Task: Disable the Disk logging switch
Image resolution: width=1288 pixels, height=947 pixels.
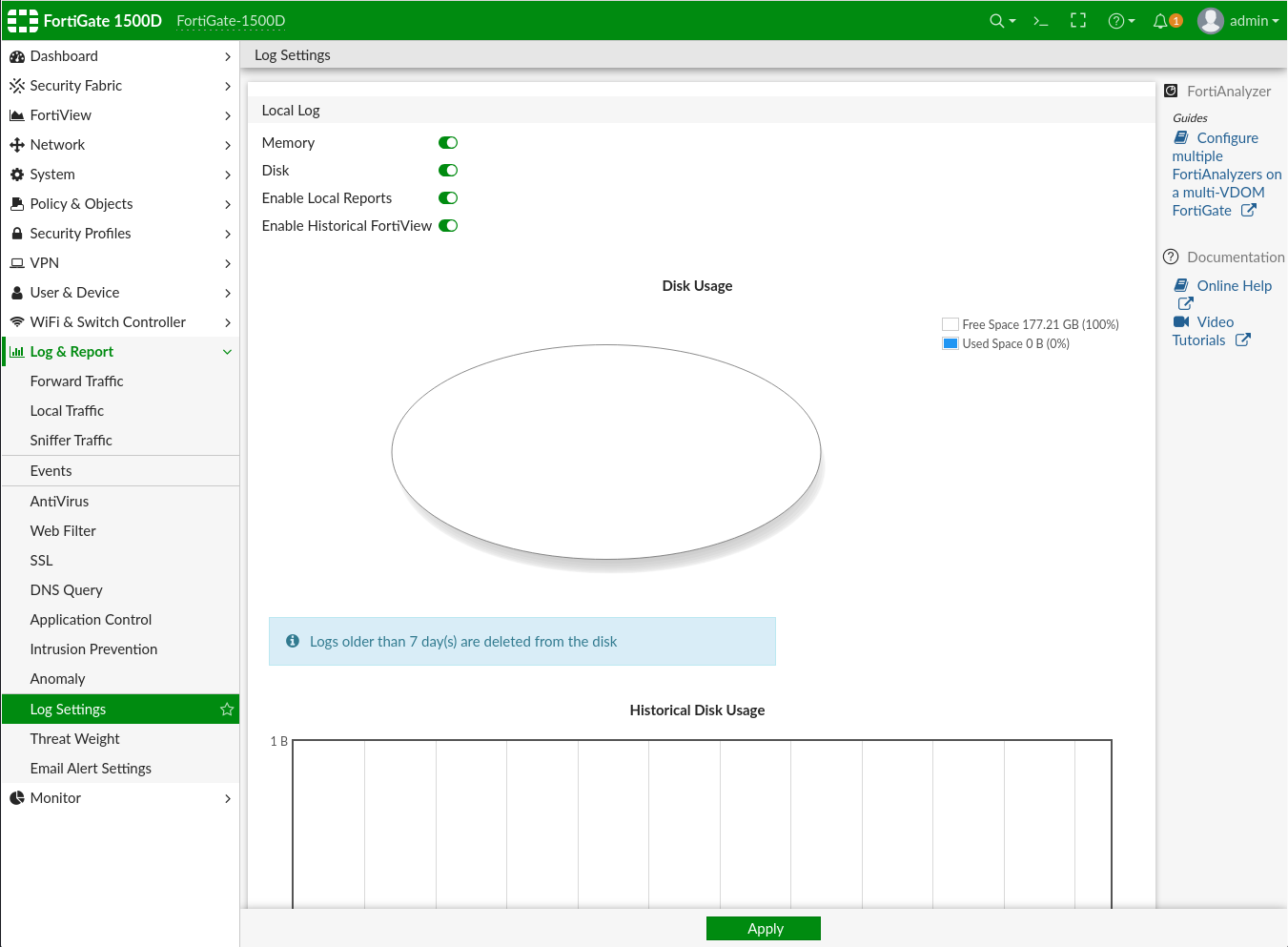Action: point(448,171)
